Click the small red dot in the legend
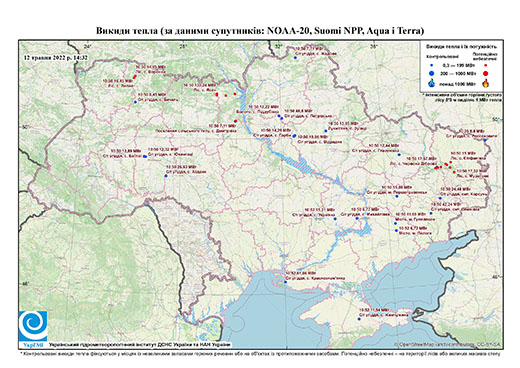Screen dimensions: 520x368 click(x=485, y=65)
